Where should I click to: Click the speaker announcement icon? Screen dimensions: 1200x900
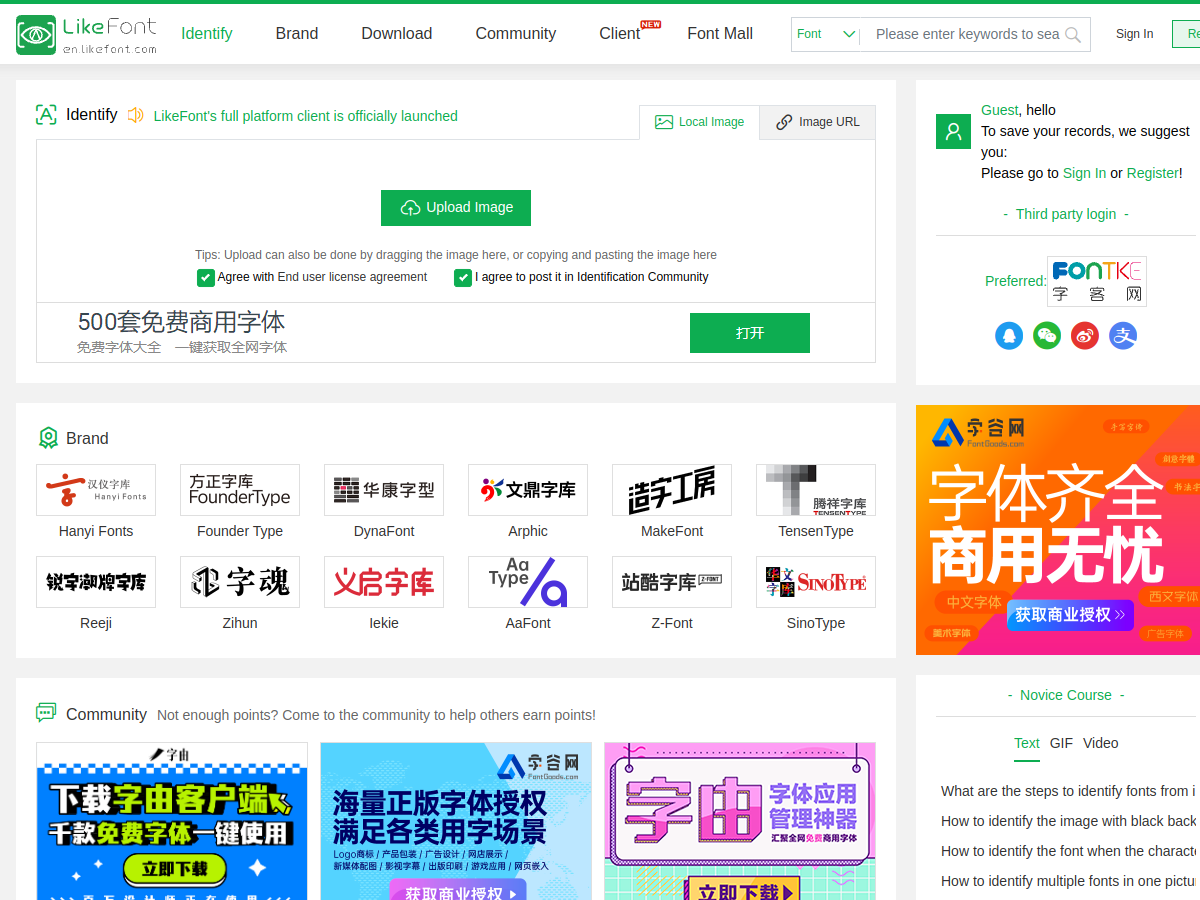136,115
